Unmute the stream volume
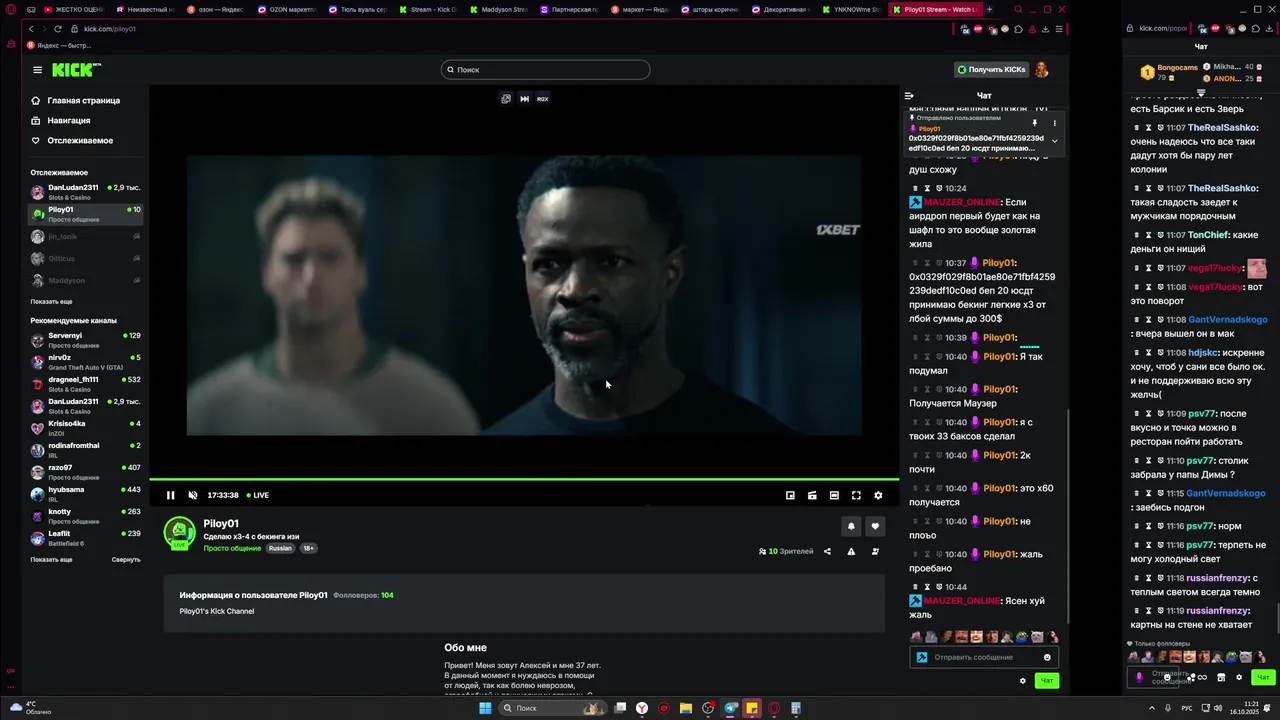Image resolution: width=1280 pixels, height=720 pixels. click(193, 495)
